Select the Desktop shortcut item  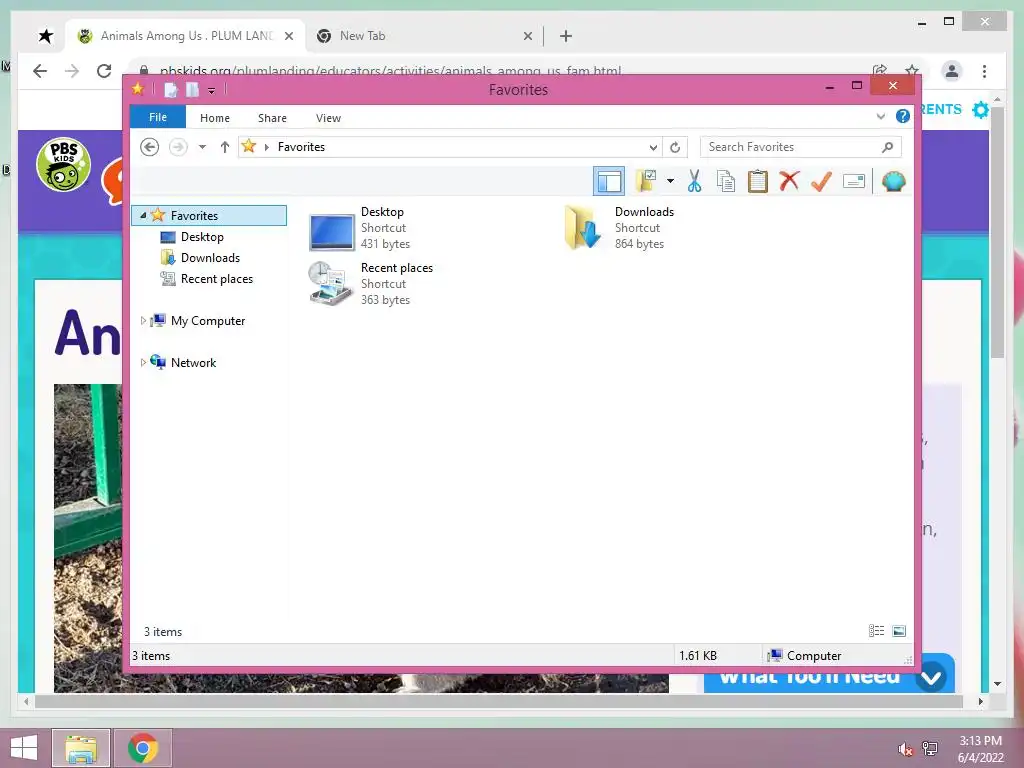[359, 228]
